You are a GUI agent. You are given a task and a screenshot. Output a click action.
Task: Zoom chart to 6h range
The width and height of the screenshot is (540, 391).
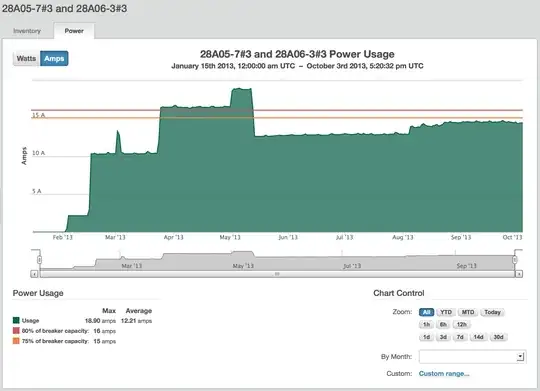click(x=443, y=325)
